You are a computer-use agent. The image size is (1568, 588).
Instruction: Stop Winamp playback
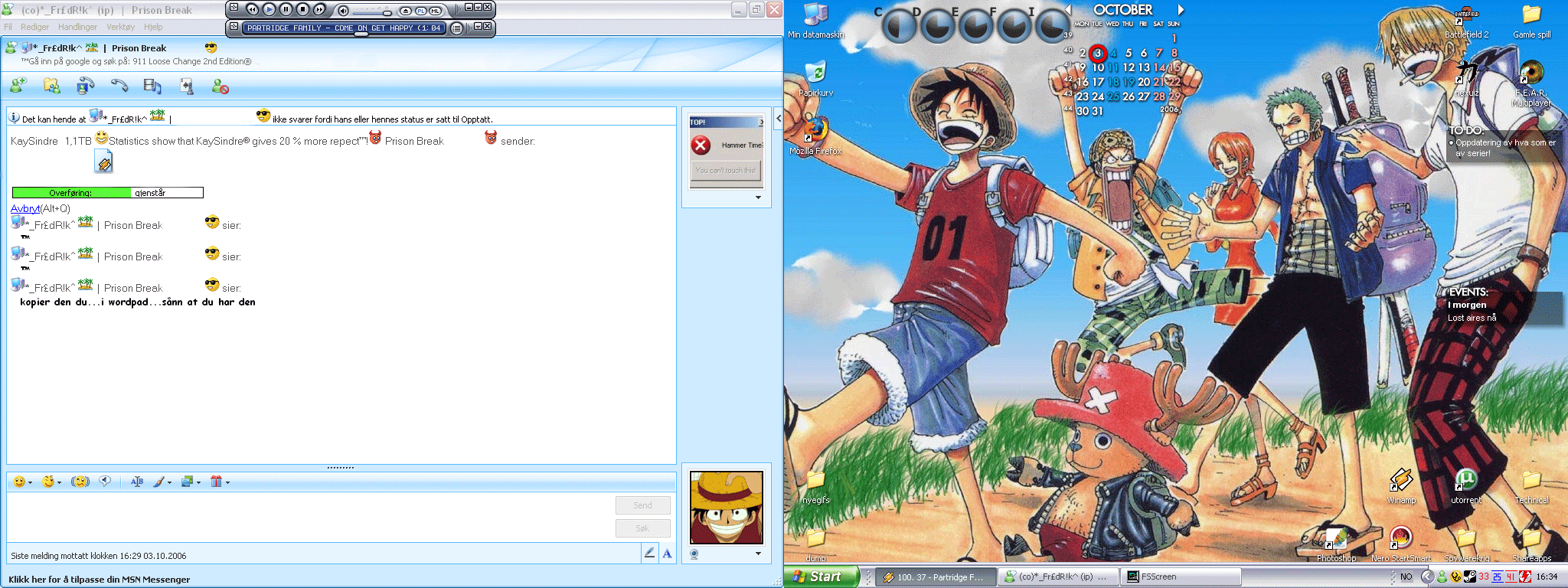pos(302,9)
